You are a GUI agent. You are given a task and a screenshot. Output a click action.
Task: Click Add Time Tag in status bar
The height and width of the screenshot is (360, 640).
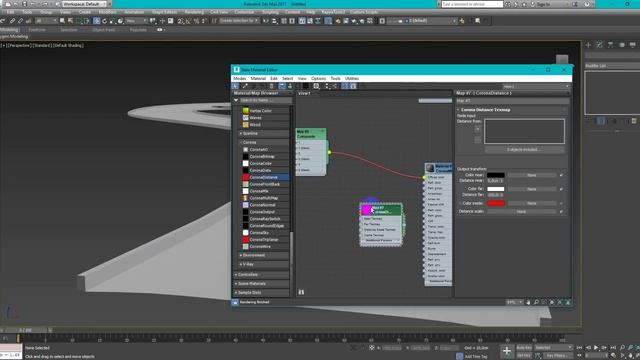[476, 356]
